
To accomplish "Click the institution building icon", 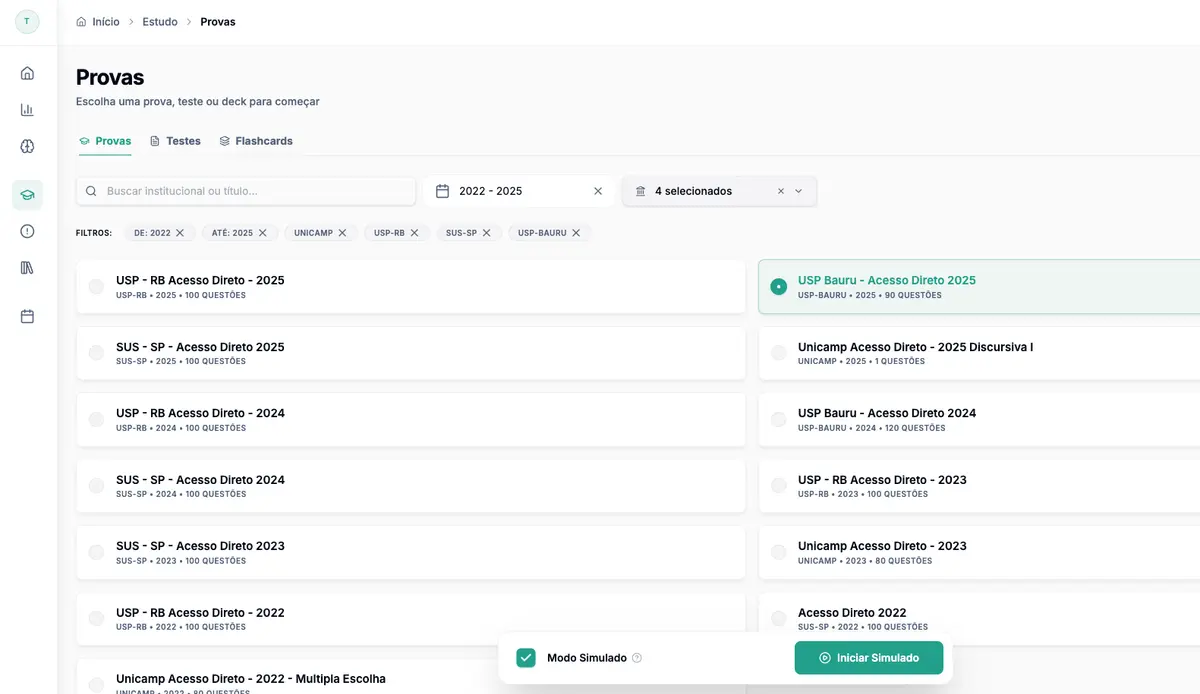I will (x=640, y=191).
